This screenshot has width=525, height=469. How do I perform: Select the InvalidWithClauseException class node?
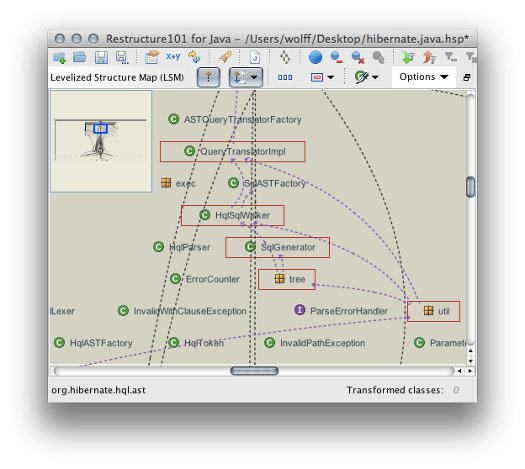click(x=182, y=311)
